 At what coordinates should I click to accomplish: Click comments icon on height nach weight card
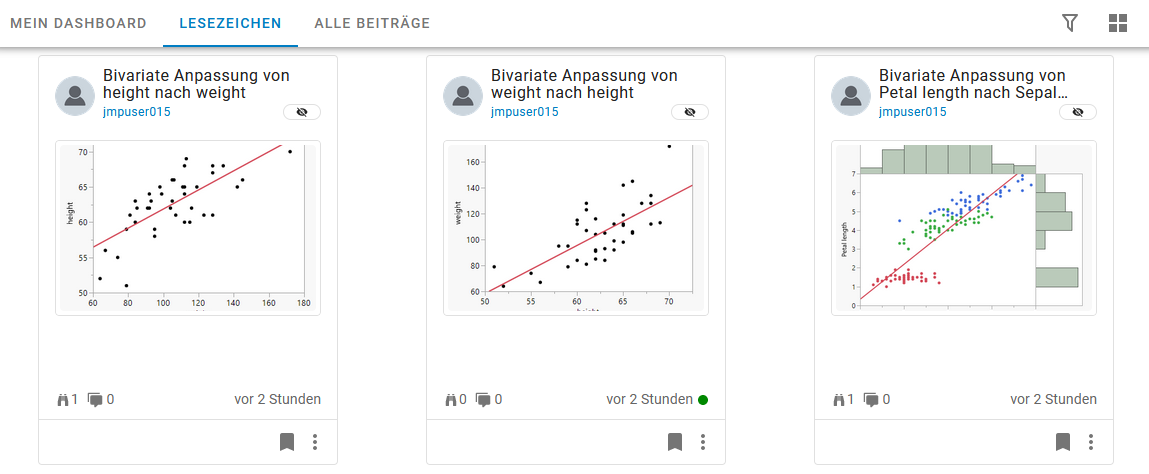[x=96, y=400]
